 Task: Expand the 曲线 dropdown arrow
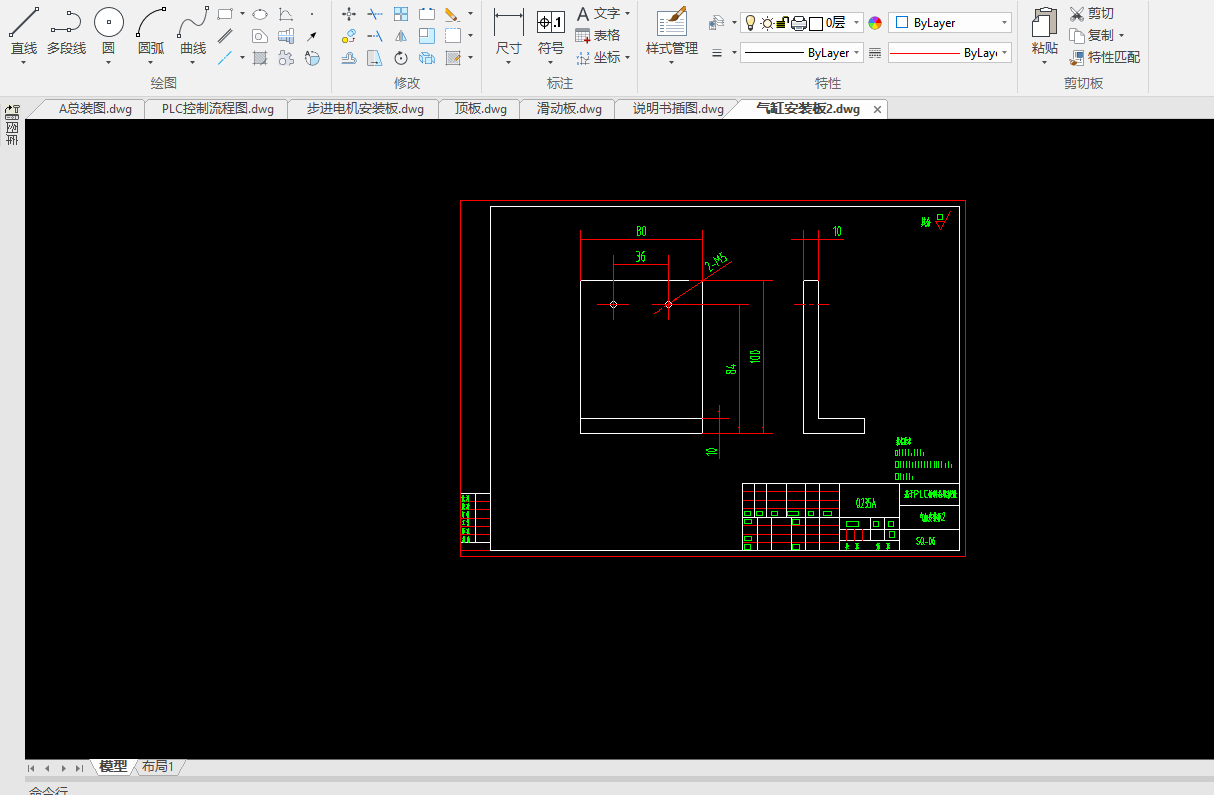coord(193,63)
